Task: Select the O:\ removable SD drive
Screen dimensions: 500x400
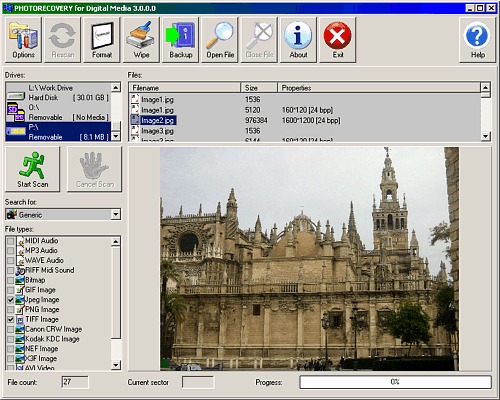Action: coord(58,112)
